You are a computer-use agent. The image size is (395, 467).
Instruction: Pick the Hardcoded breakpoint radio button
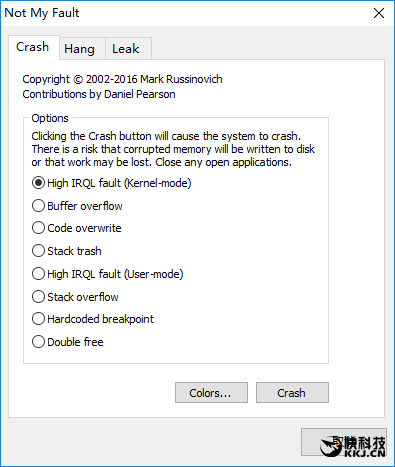[x=93, y=319]
